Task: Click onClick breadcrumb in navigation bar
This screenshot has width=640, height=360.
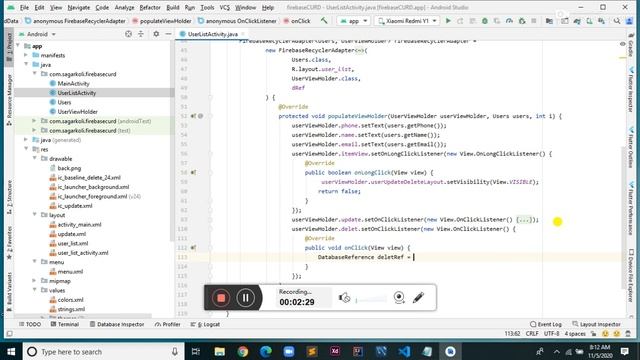Action: tap(297, 21)
